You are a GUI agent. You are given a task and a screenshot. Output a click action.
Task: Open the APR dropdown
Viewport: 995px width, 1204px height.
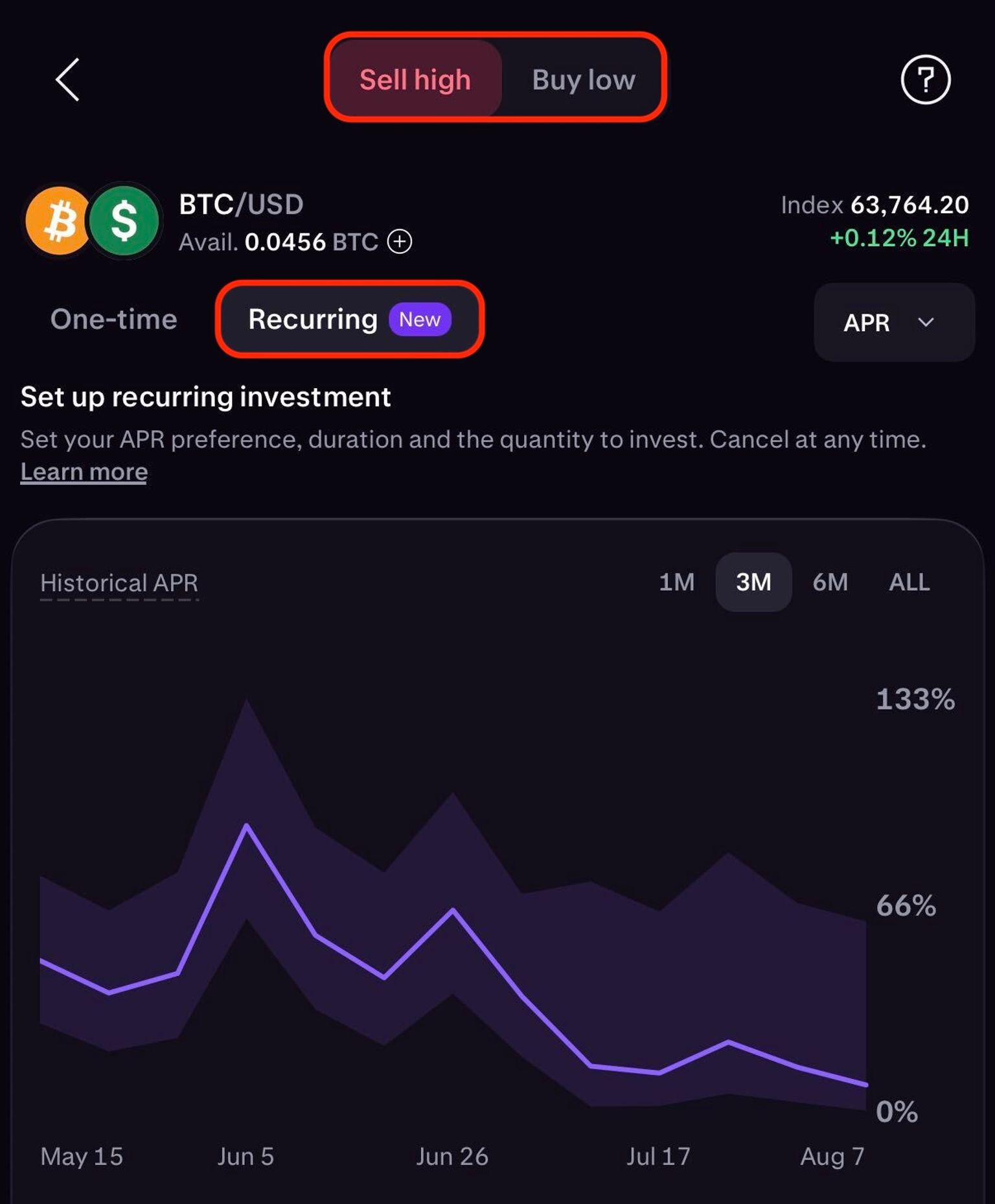[894, 322]
